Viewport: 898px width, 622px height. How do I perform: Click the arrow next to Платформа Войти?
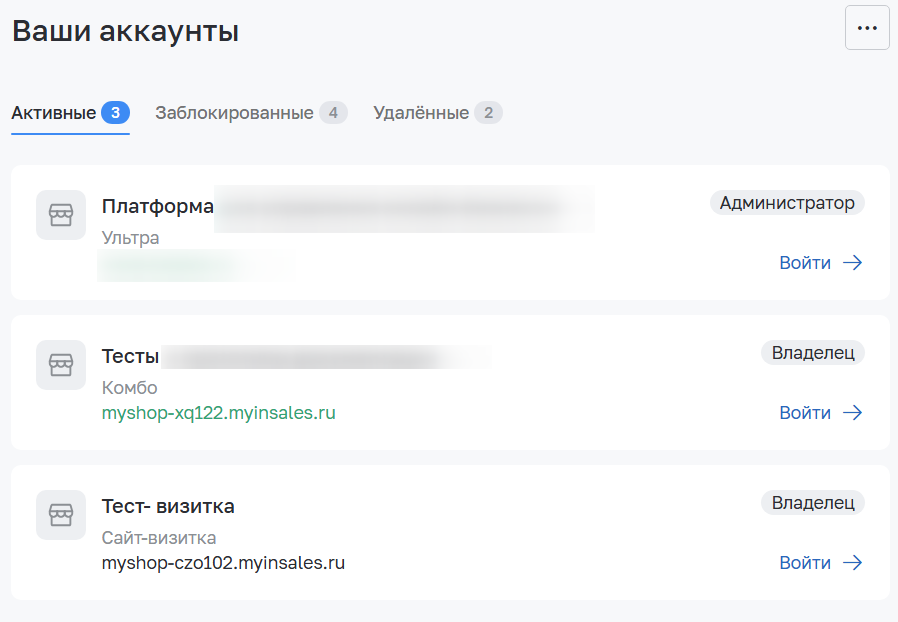853,263
